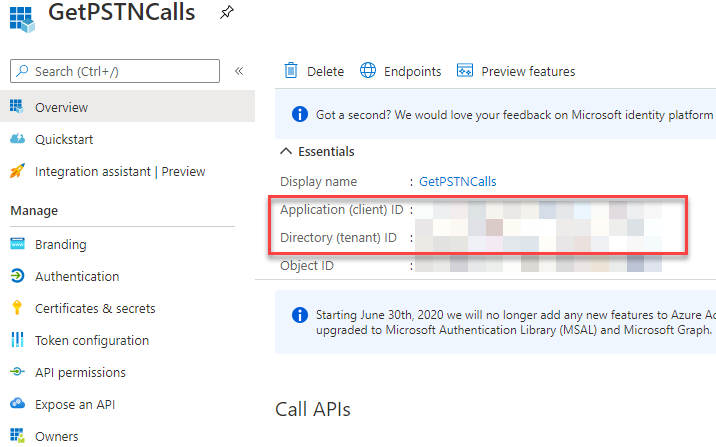Click the magnifier icon in search box

tap(22, 71)
